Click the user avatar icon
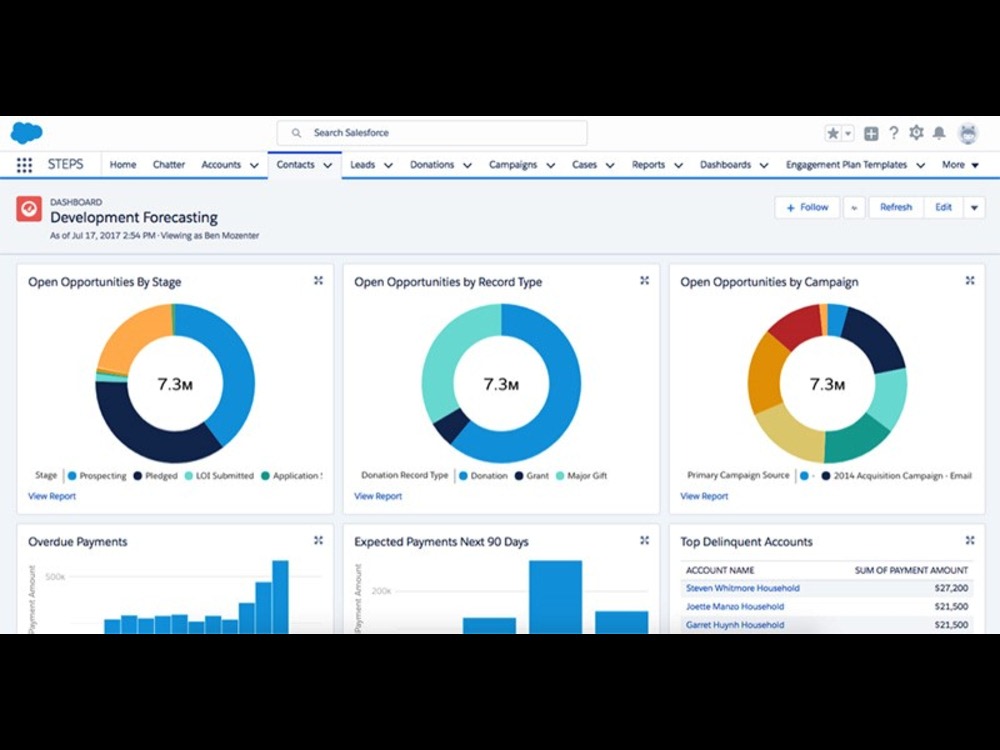The height and width of the screenshot is (750, 1000). [968, 133]
